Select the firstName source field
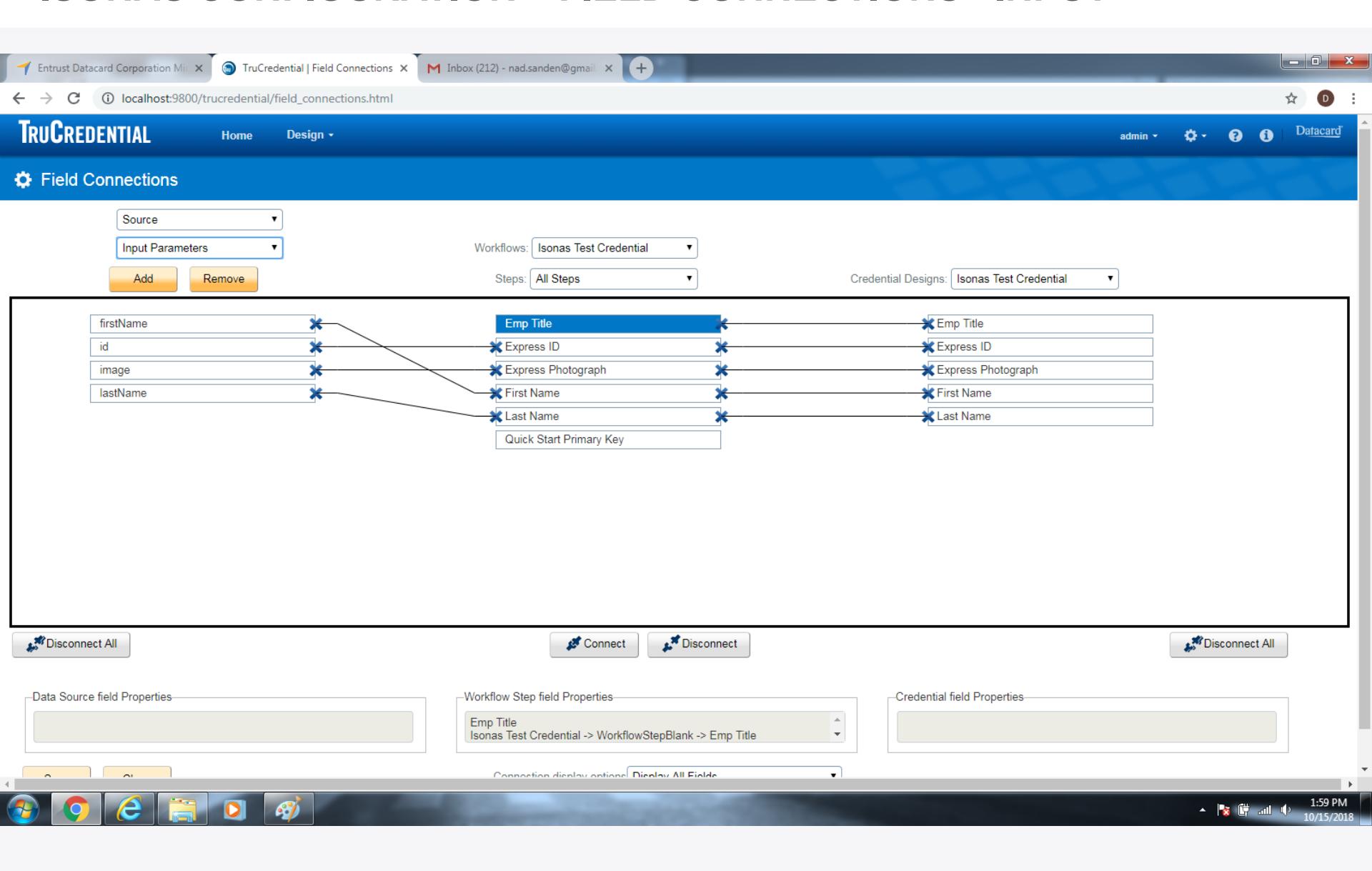Viewport: 1372px width, 871px height. coord(203,324)
